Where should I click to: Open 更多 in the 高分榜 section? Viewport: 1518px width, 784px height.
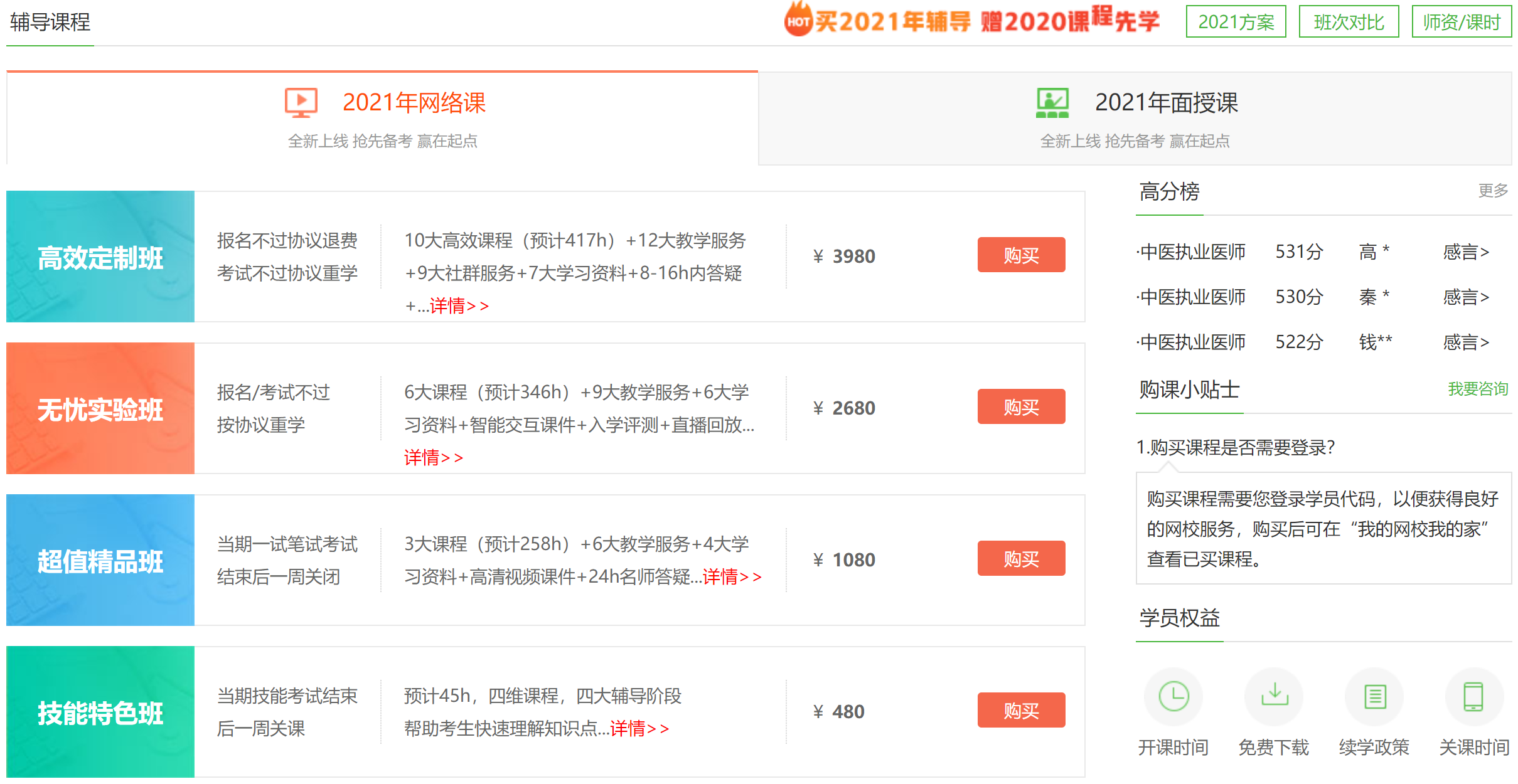tap(1492, 190)
